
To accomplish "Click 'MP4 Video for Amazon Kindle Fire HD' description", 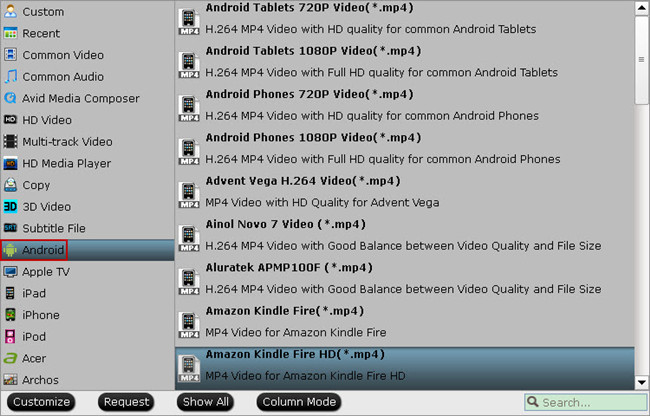I will pyautogui.click(x=306, y=376).
